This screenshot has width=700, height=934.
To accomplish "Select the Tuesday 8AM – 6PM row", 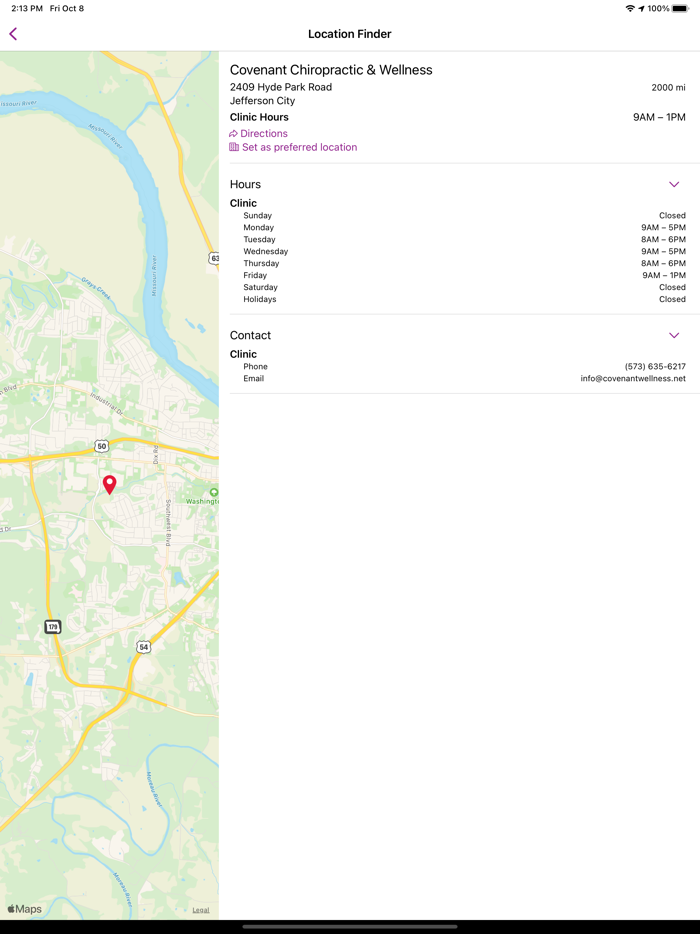I will point(464,239).
